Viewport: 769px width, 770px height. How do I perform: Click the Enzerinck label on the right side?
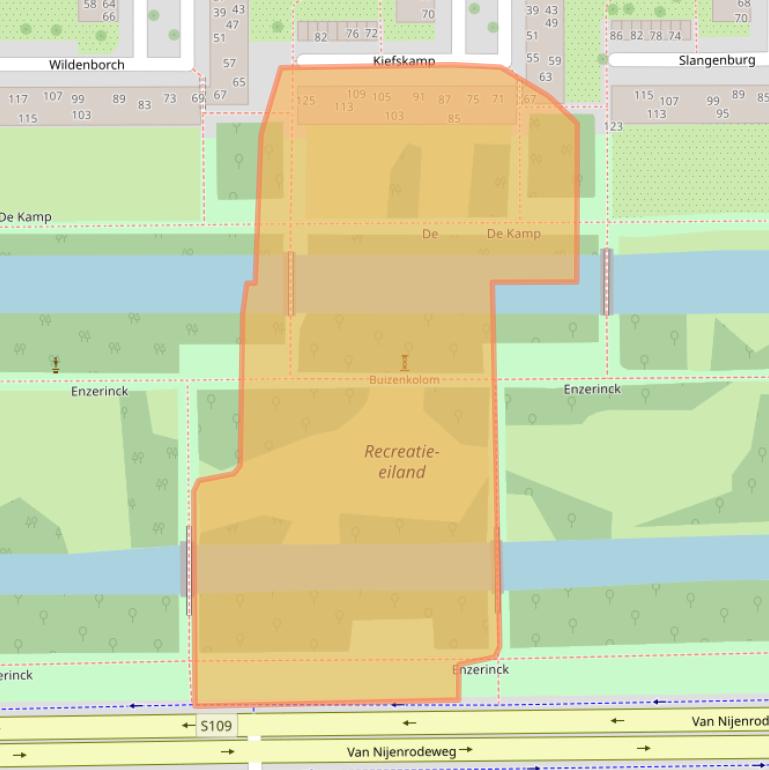click(x=592, y=389)
